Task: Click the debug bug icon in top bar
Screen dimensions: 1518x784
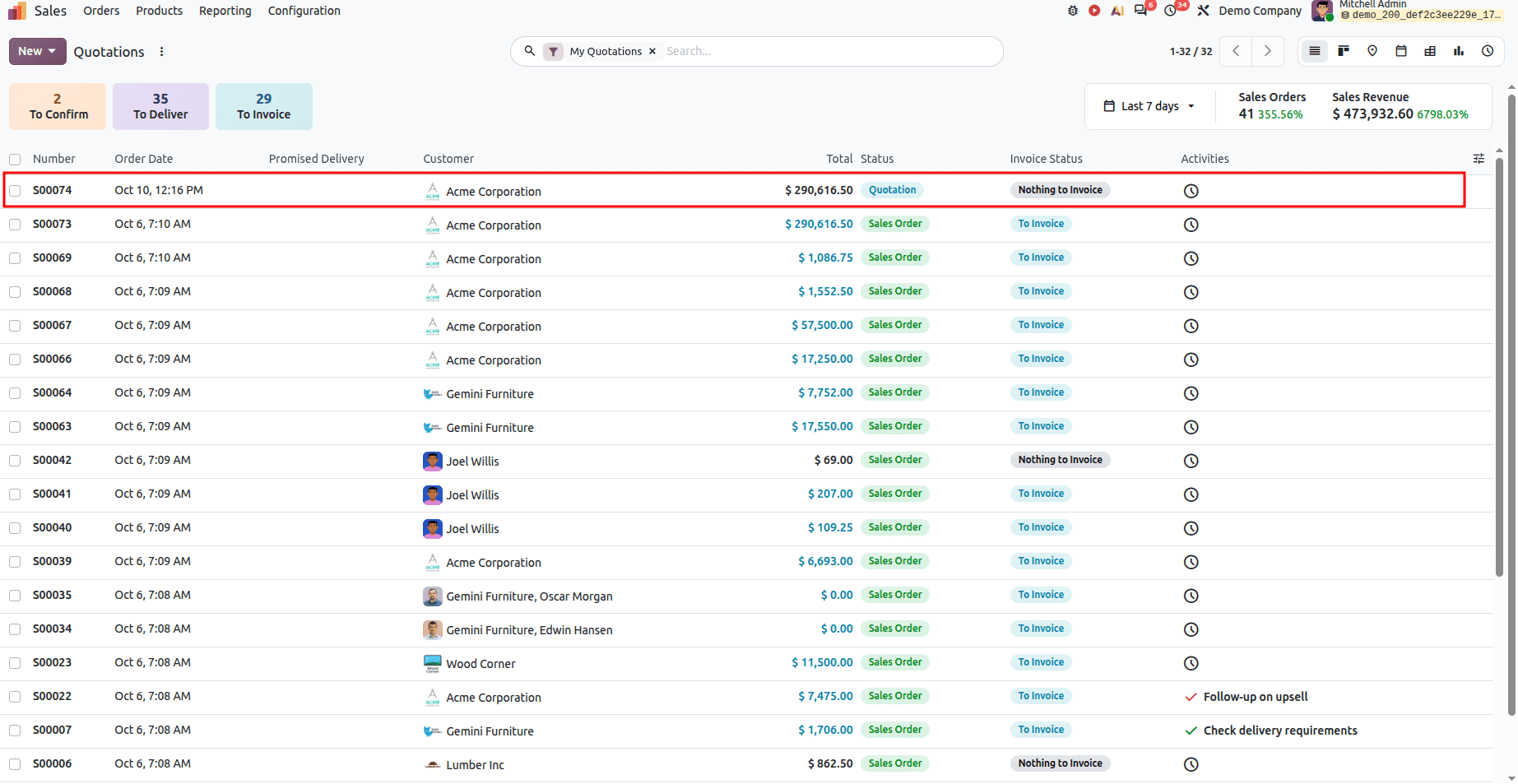Action: pyautogui.click(x=1072, y=11)
